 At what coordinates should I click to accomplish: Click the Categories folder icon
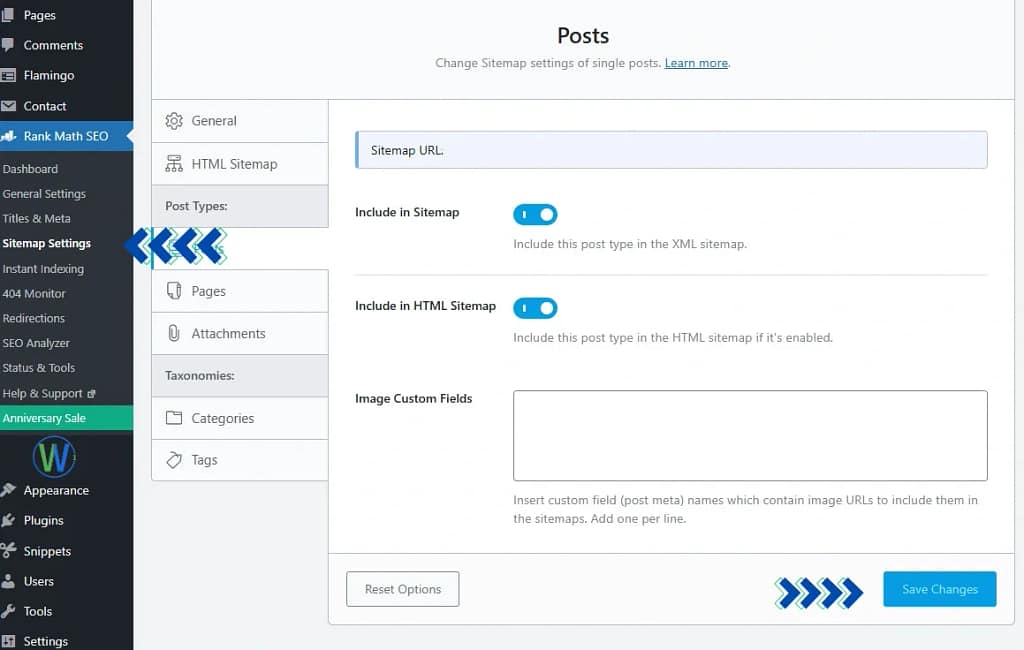pos(174,418)
